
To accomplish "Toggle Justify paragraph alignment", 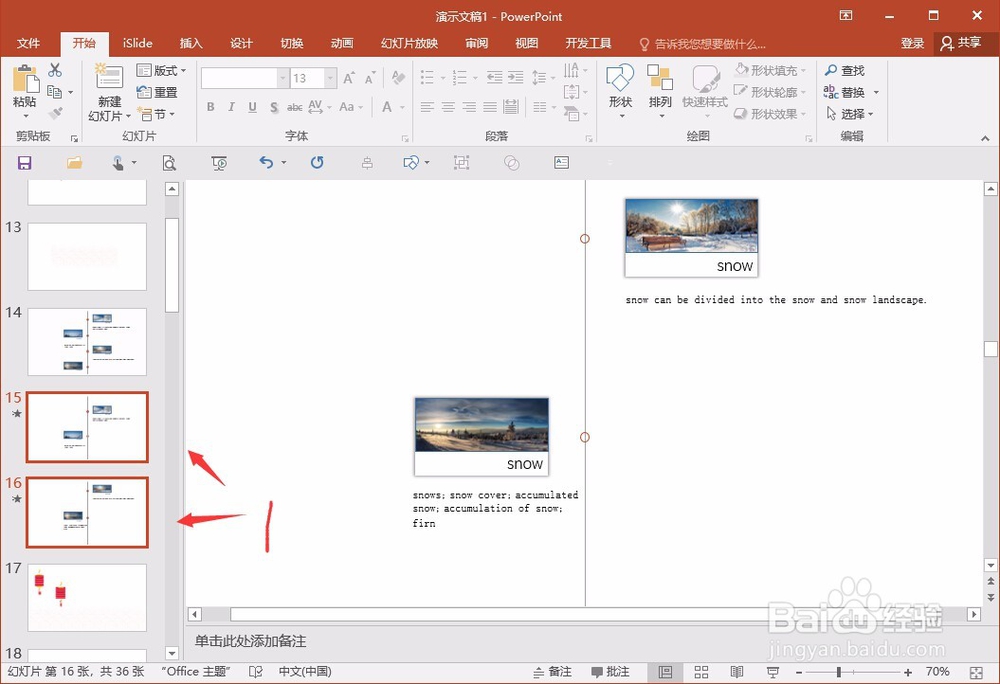I will coord(490,107).
